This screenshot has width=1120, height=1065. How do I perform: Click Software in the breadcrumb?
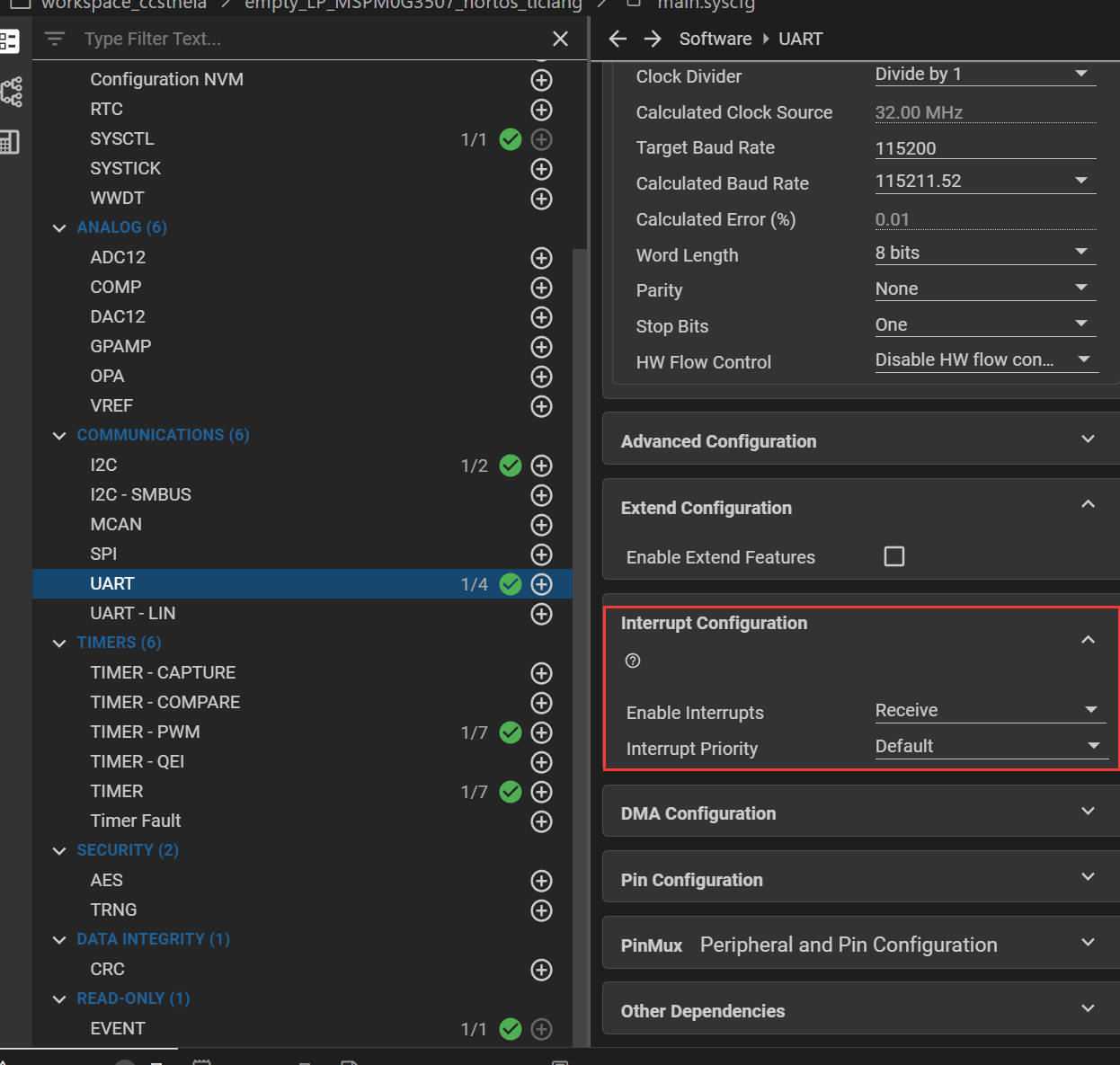715,39
